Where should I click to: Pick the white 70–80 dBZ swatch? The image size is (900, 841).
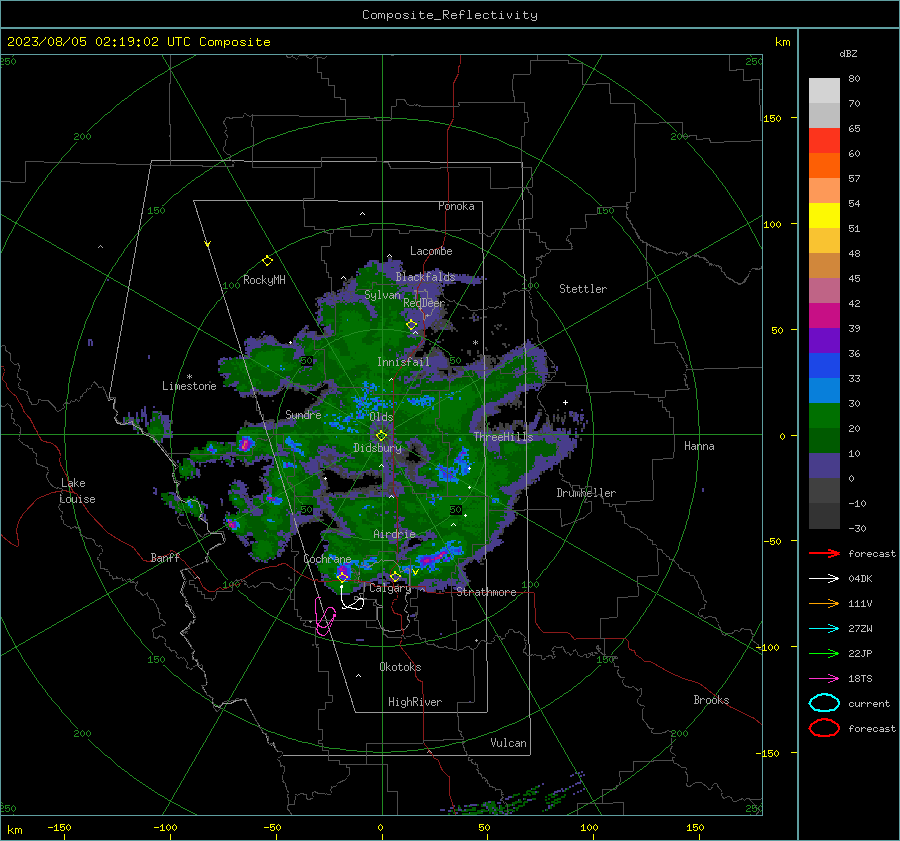point(824,91)
